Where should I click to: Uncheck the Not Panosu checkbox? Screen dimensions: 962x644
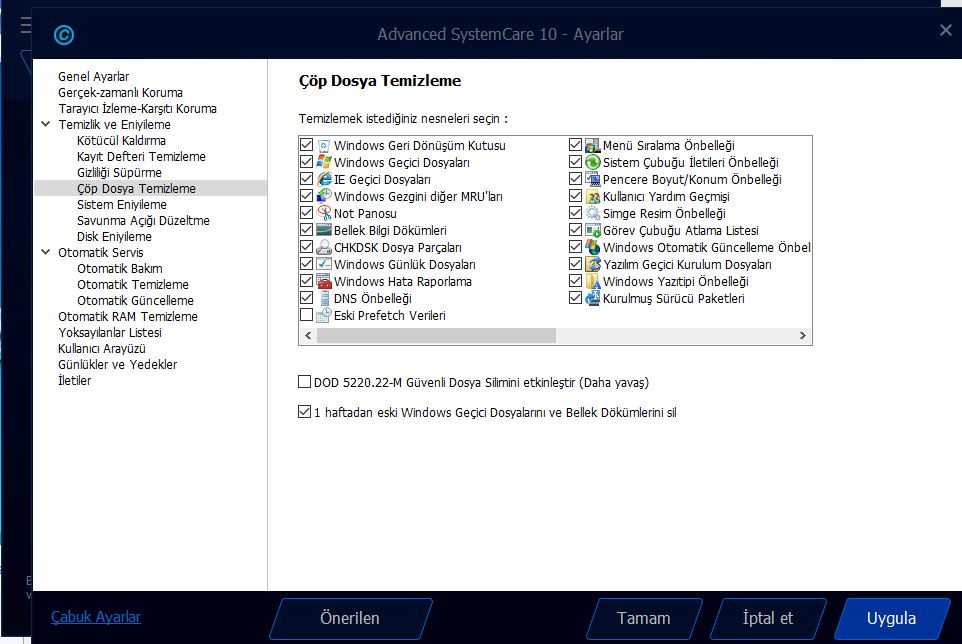[x=307, y=213]
